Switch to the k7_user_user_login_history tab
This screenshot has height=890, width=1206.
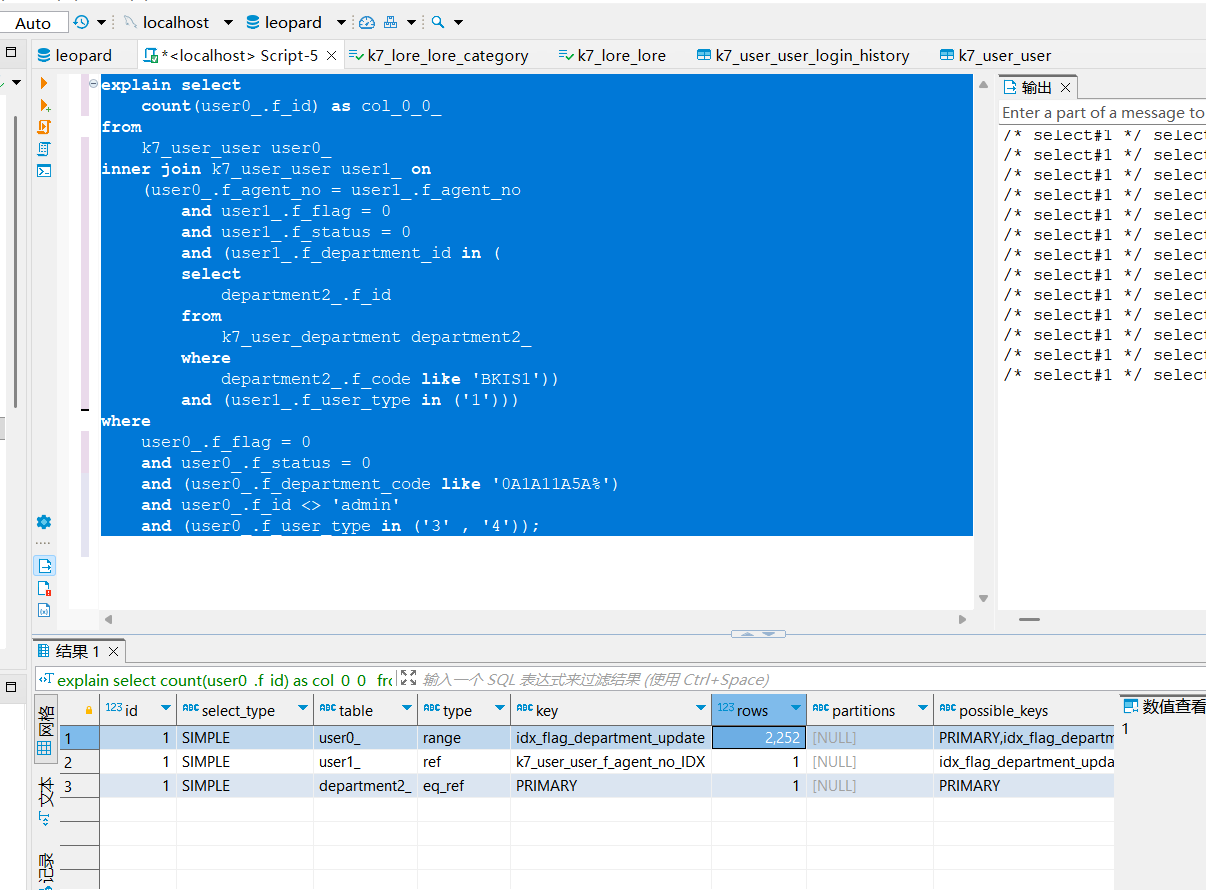pyautogui.click(x=811, y=56)
